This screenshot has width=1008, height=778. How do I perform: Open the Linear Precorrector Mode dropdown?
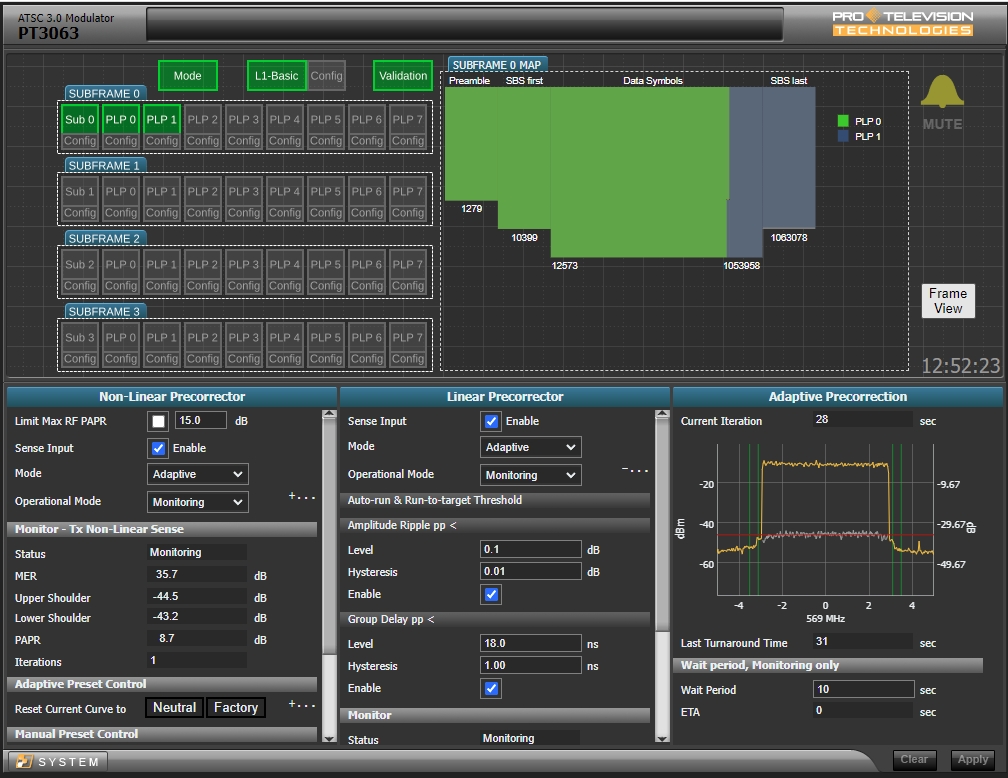click(x=530, y=447)
